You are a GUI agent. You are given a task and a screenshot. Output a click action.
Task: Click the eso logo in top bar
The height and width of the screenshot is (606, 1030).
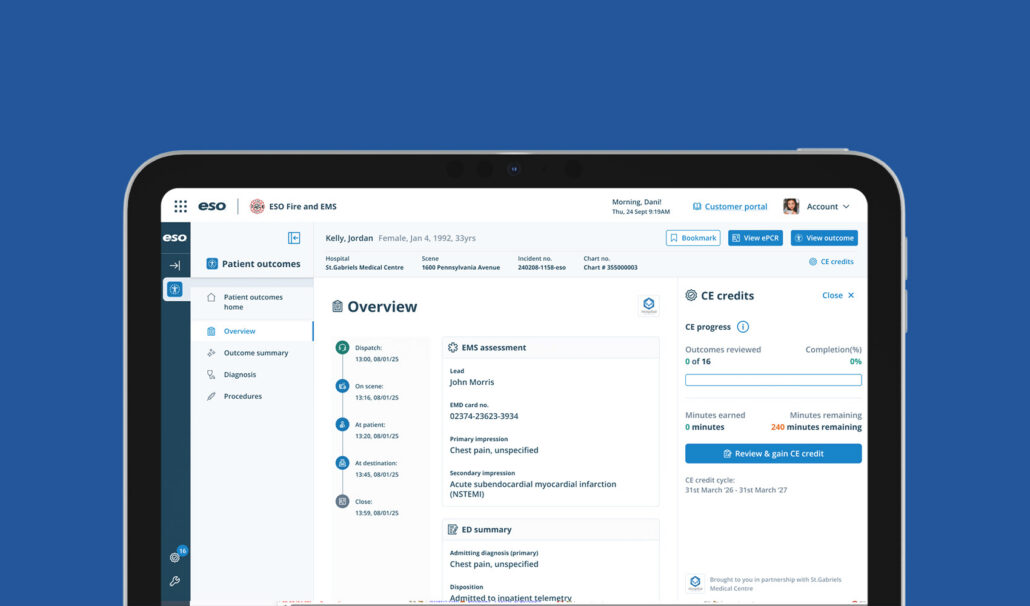tap(212, 206)
